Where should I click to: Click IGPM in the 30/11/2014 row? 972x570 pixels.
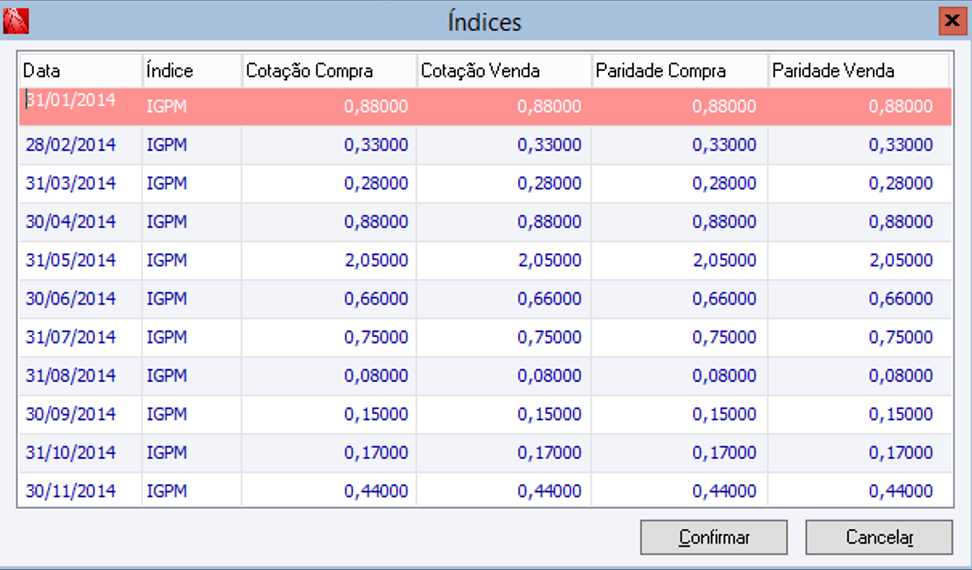tap(167, 491)
